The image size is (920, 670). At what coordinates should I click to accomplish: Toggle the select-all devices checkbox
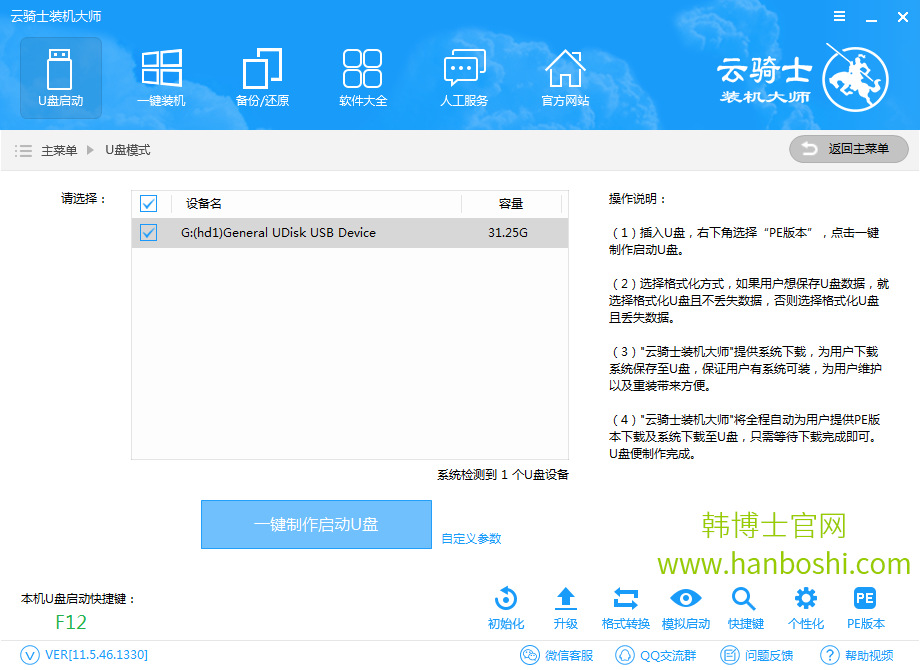148,203
